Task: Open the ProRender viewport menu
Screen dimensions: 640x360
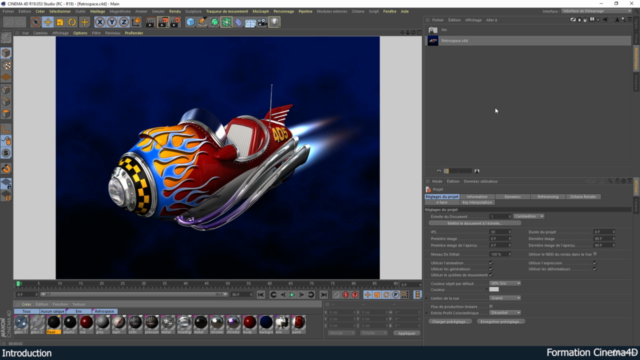Action: click(x=134, y=33)
